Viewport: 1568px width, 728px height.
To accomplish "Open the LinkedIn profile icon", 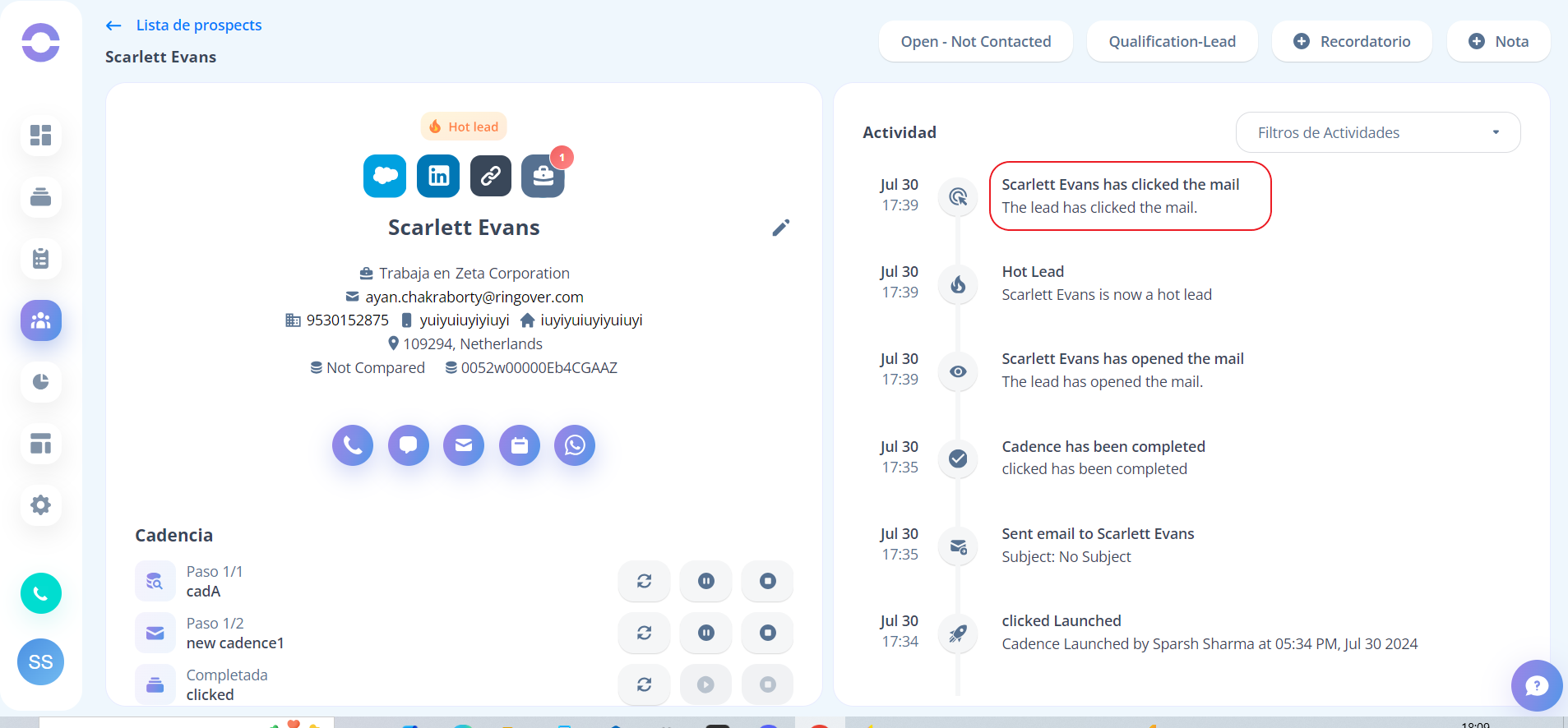I will (x=438, y=176).
